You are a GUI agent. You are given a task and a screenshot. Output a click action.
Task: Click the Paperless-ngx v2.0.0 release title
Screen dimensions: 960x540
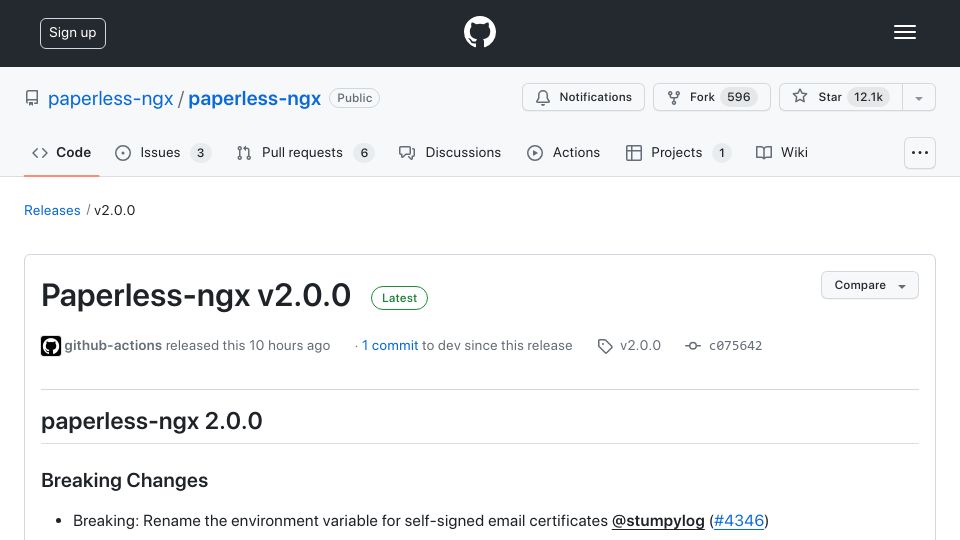196,296
